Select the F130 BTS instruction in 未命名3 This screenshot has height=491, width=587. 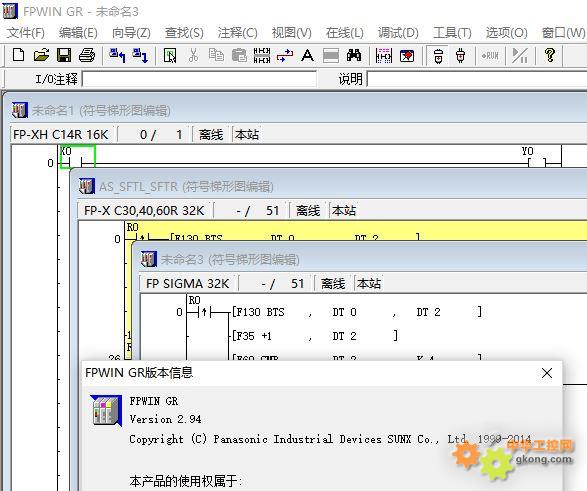pyautogui.click(x=356, y=312)
